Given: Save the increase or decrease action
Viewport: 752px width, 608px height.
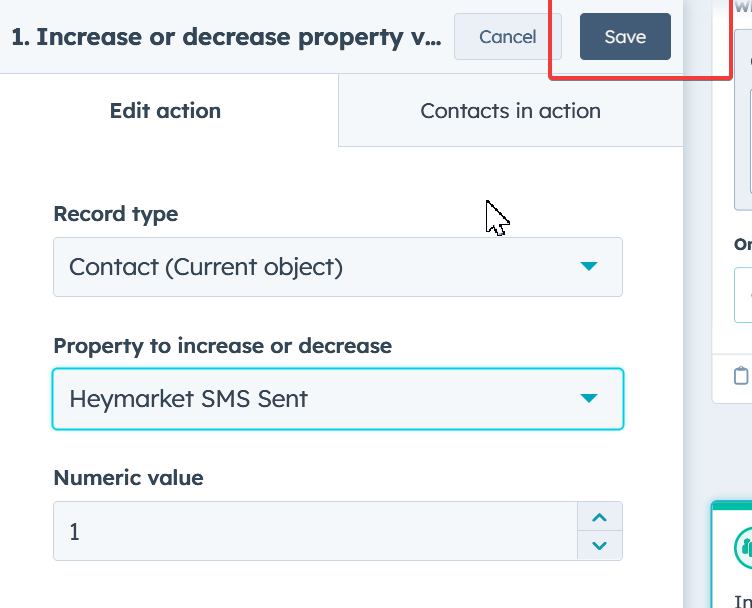Looking at the screenshot, I should click(625, 37).
